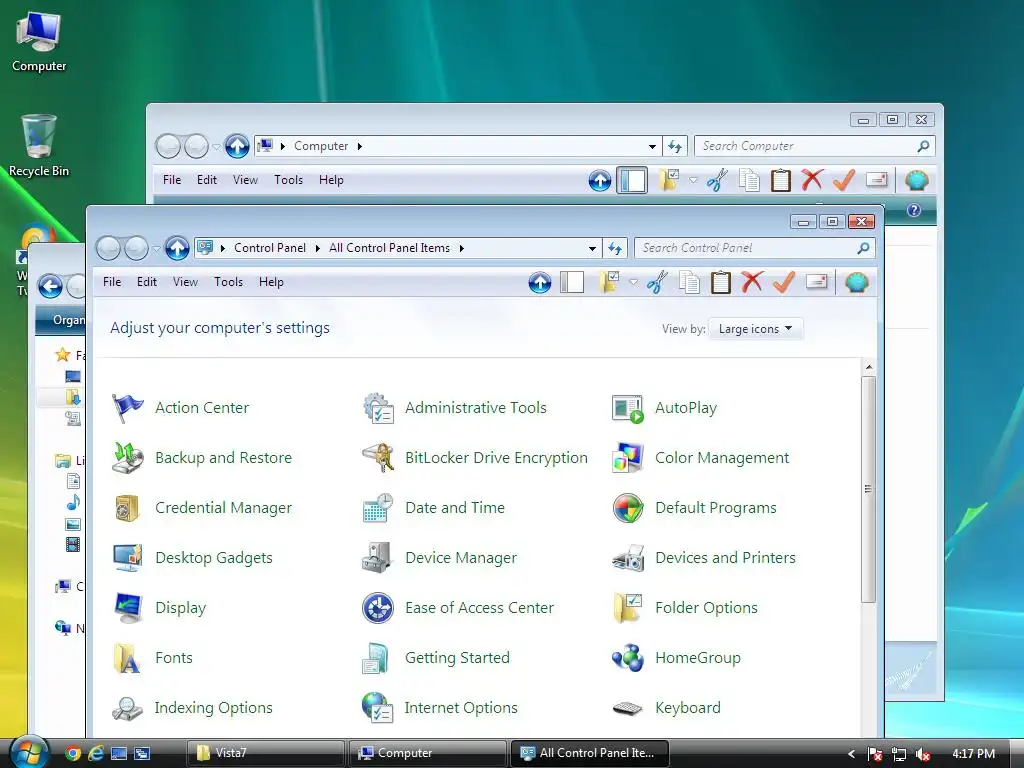
Task: Expand Computer window address bar dropdown
Action: click(x=652, y=146)
